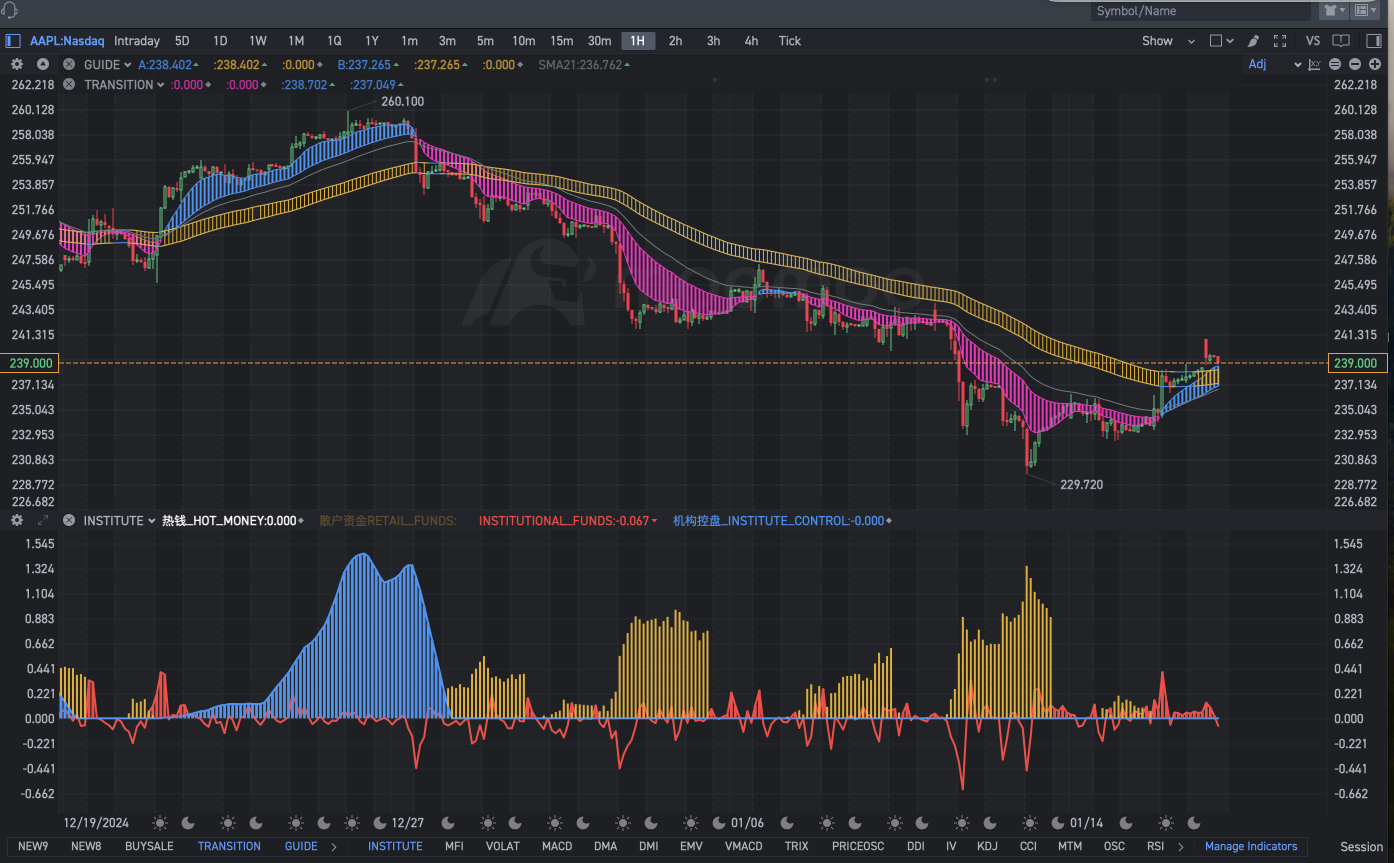Select the drawing brush tool

click(1253, 41)
